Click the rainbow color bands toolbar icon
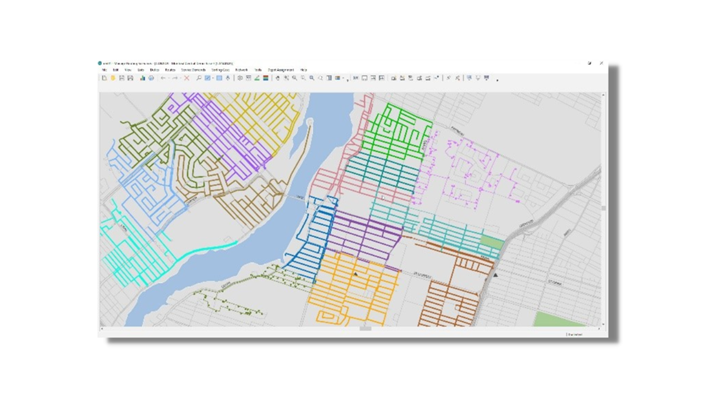This screenshot has width=705, height=397. pyautogui.click(x=266, y=78)
